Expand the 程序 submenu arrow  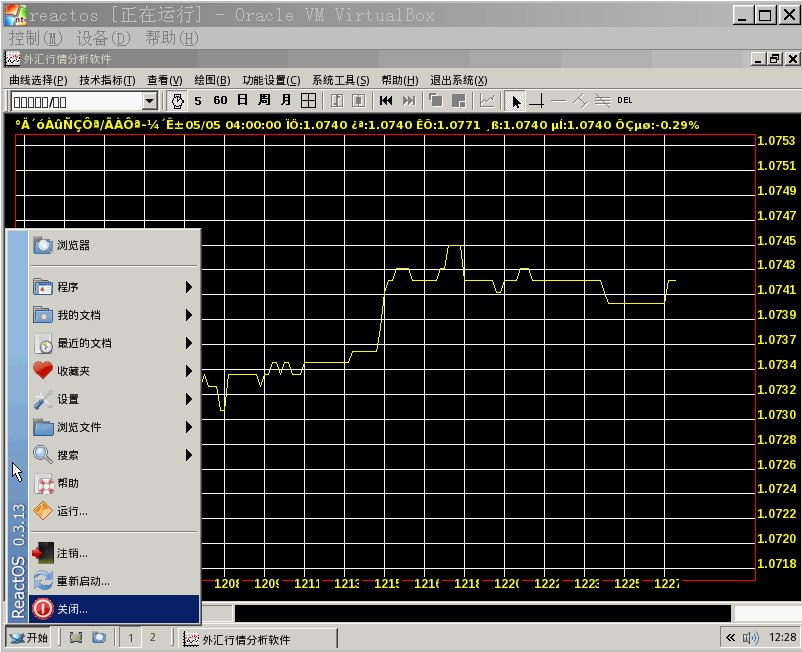click(189, 287)
